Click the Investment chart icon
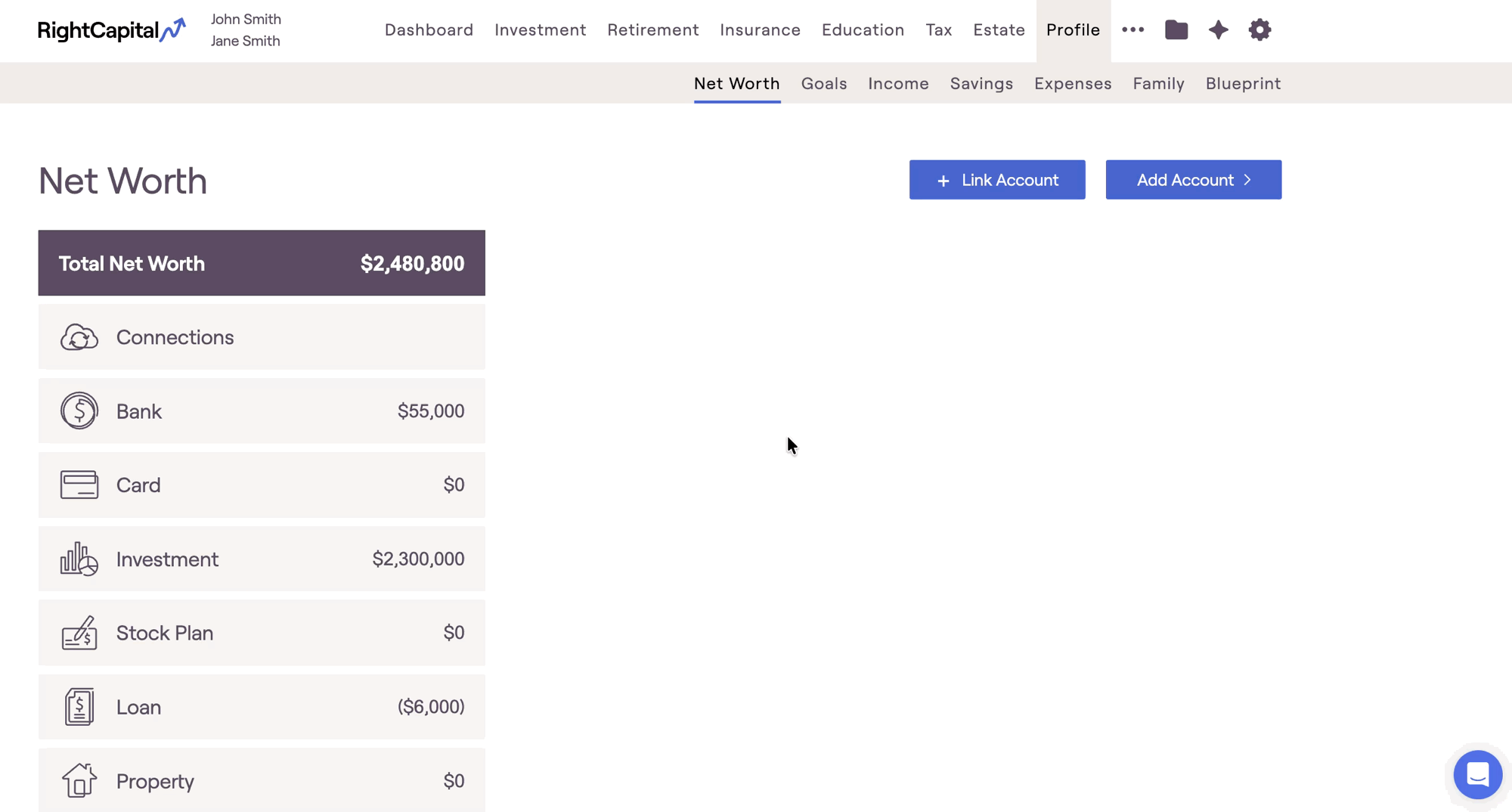Screen dimensions: 1512x812 point(79,559)
